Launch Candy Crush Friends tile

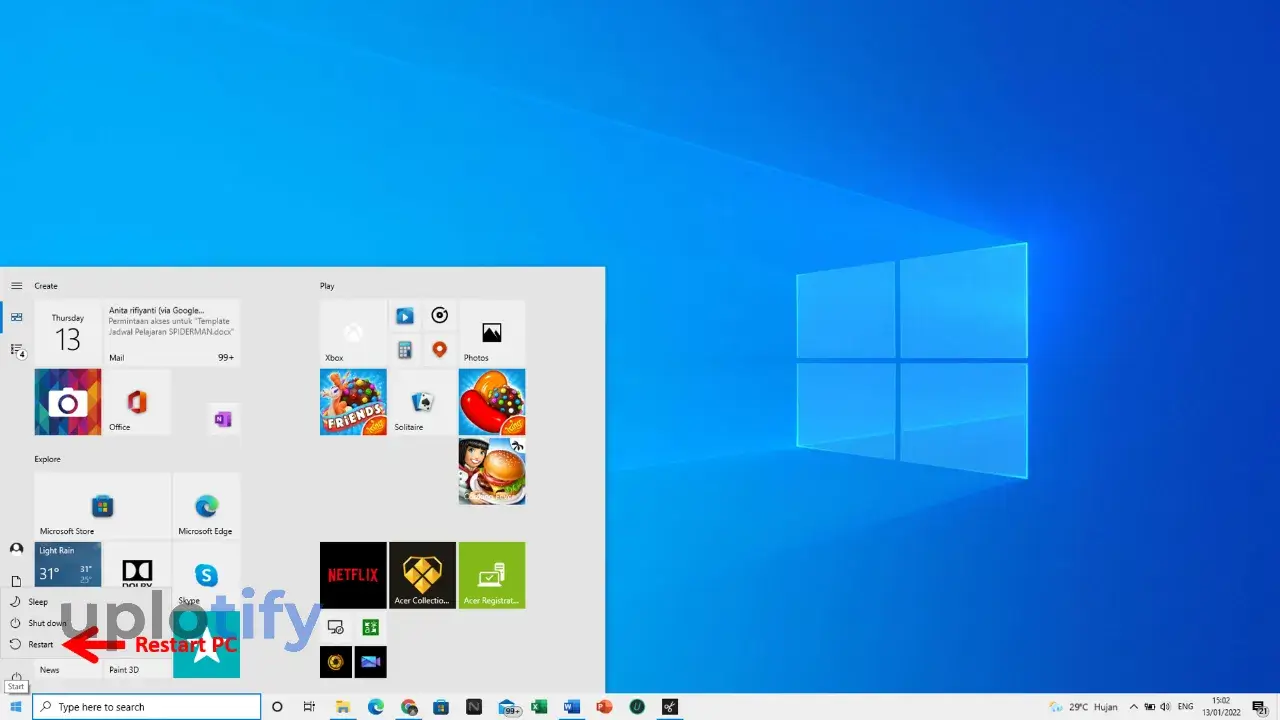(x=353, y=402)
